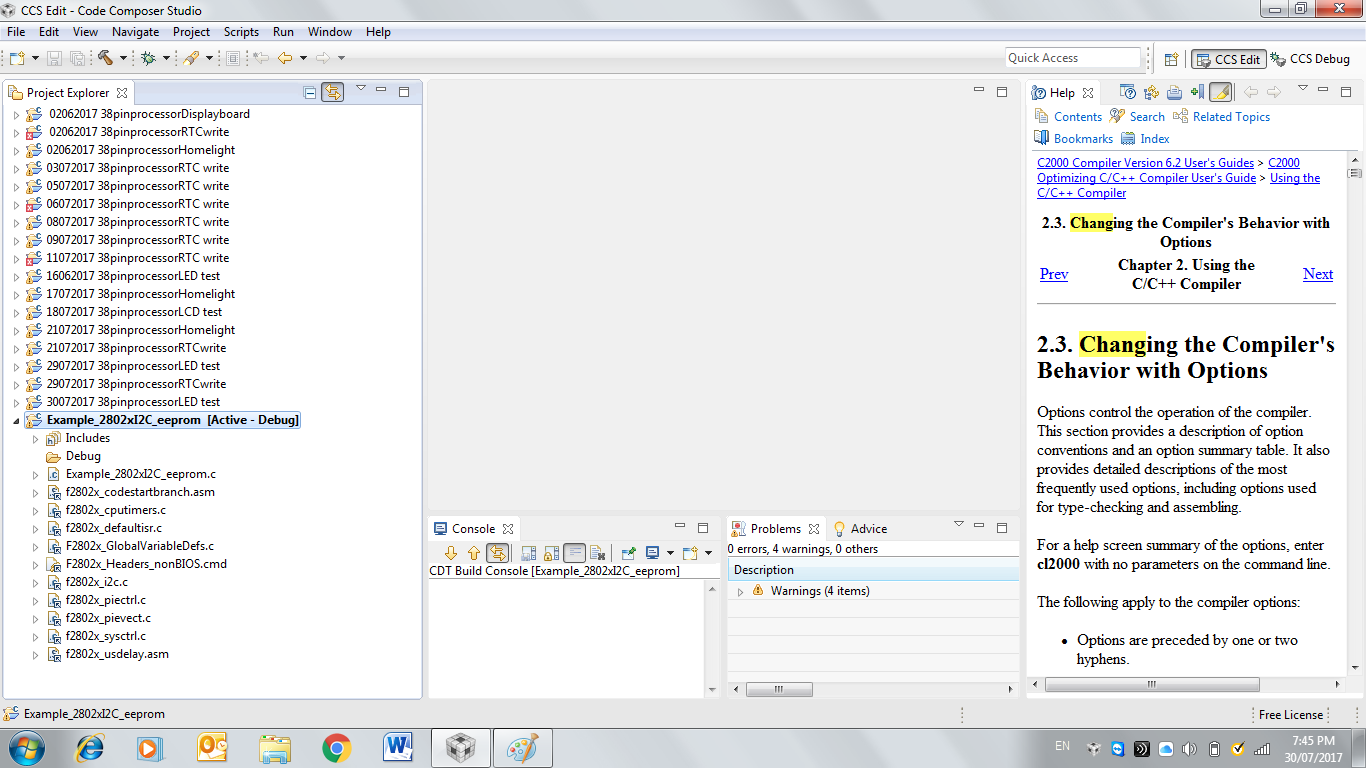1366x768 pixels.
Task: Click the Display Selected Console monitor icon
Action: 652,552
